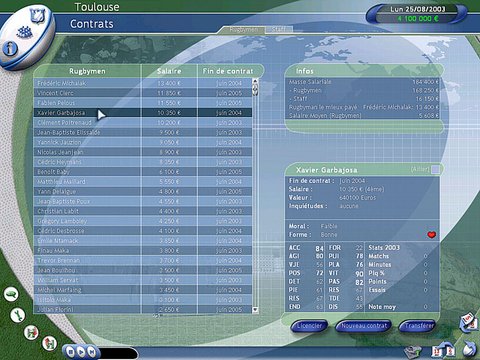
Task: Select Cédric Heymans row
Action: [x=143, y=162]
